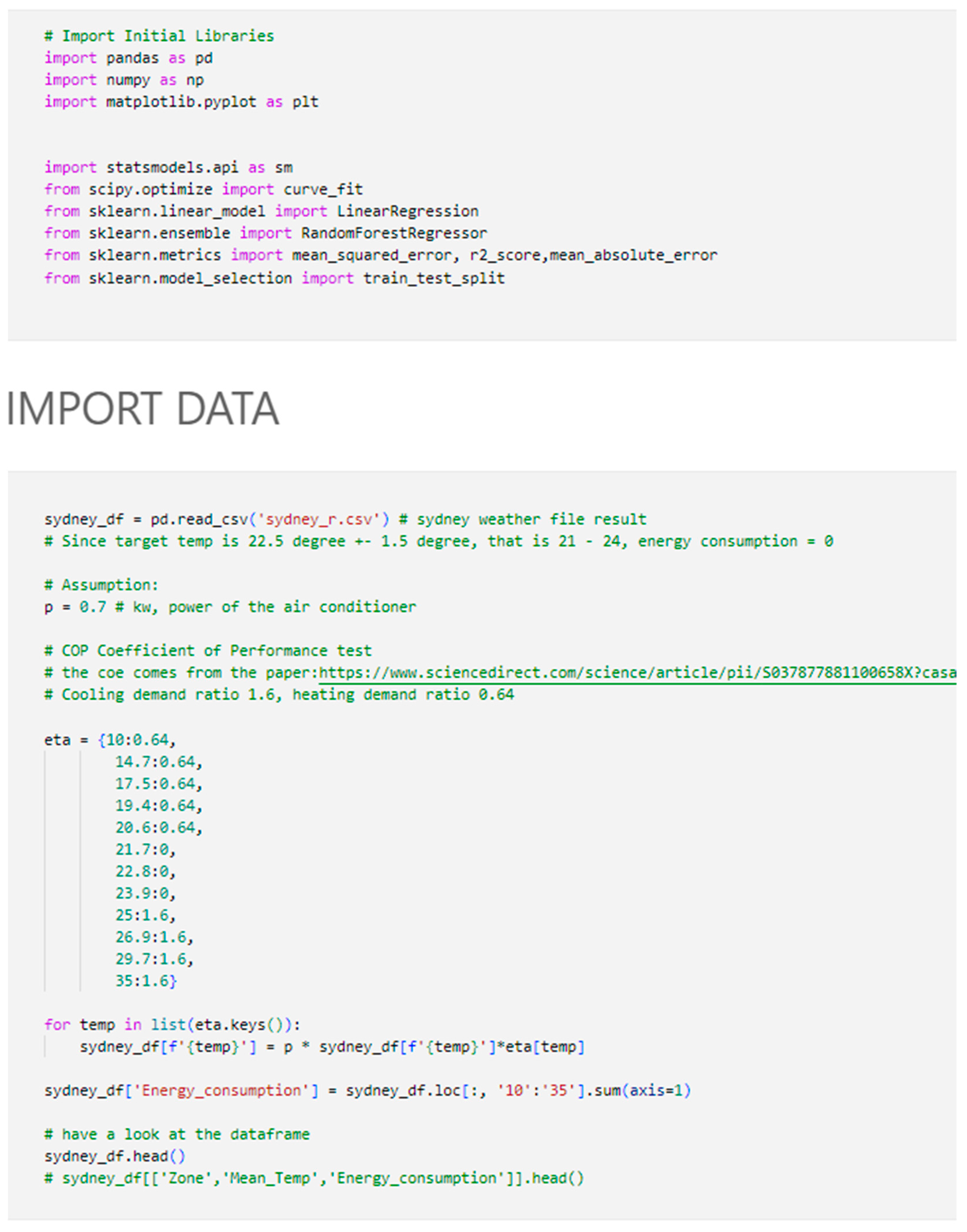Viewport: 967px width, 1232px height.
Task: Click on RandomForestRegressor in the imports
Action: tap(393, 233)
